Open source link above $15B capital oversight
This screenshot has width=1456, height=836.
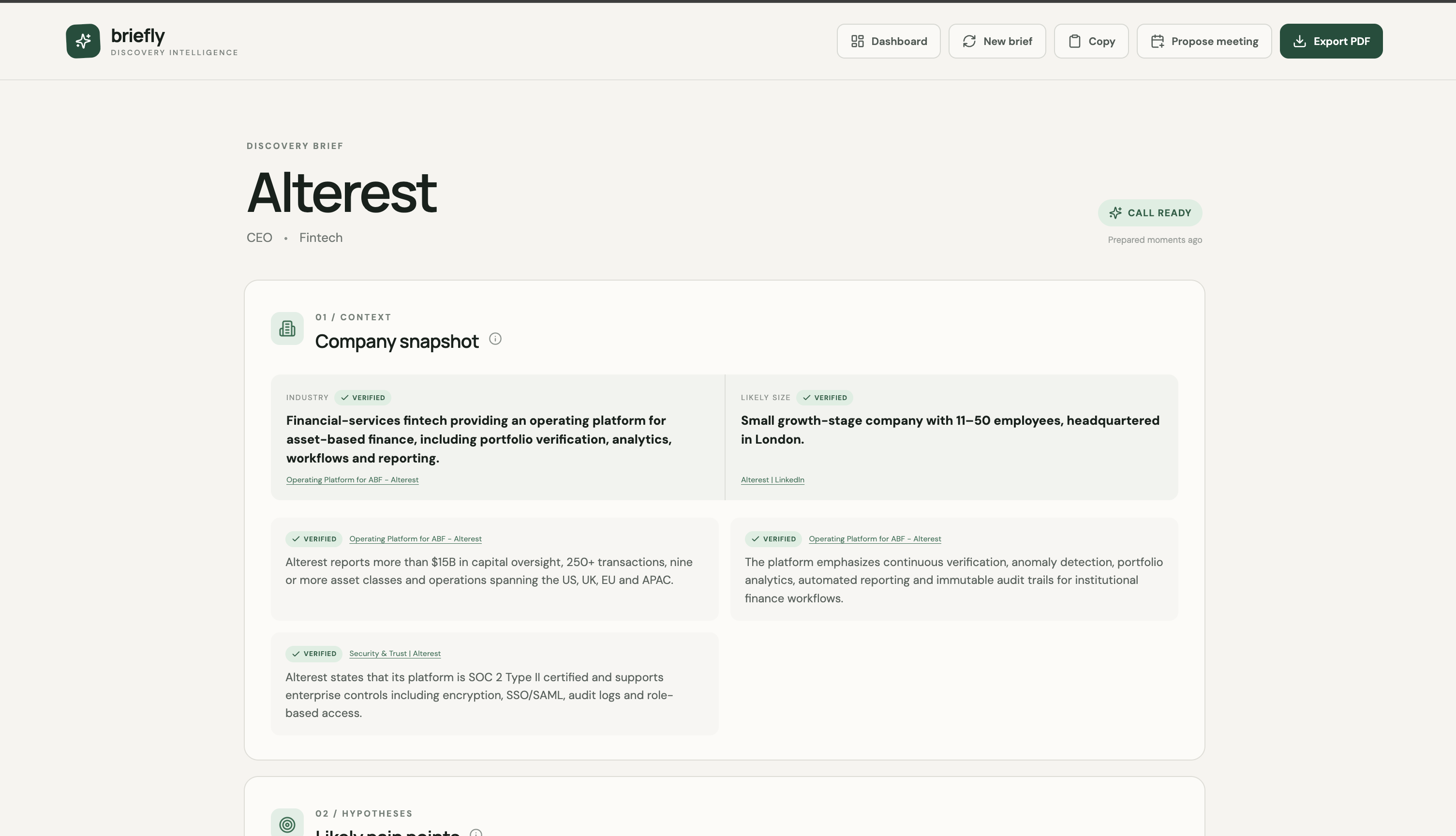pyautogui.click(x=416, y=538)
